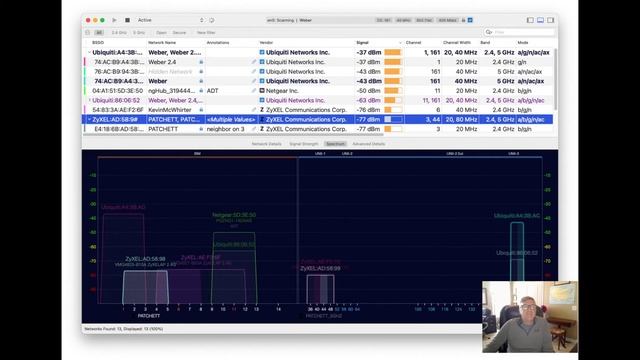Click the vertical scrollbar of the networks table
The height and width of the screenshot is (360, 640).
555,79
